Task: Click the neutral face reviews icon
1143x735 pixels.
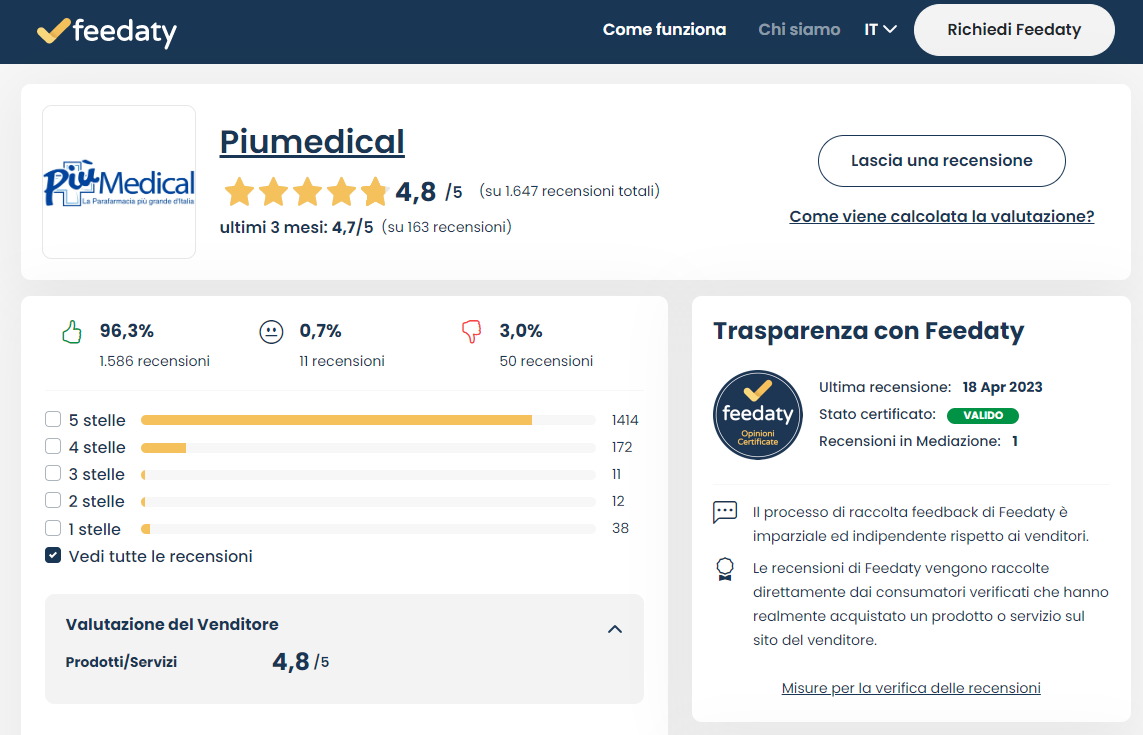Action: pyautogui.click(x=271, y=332)
